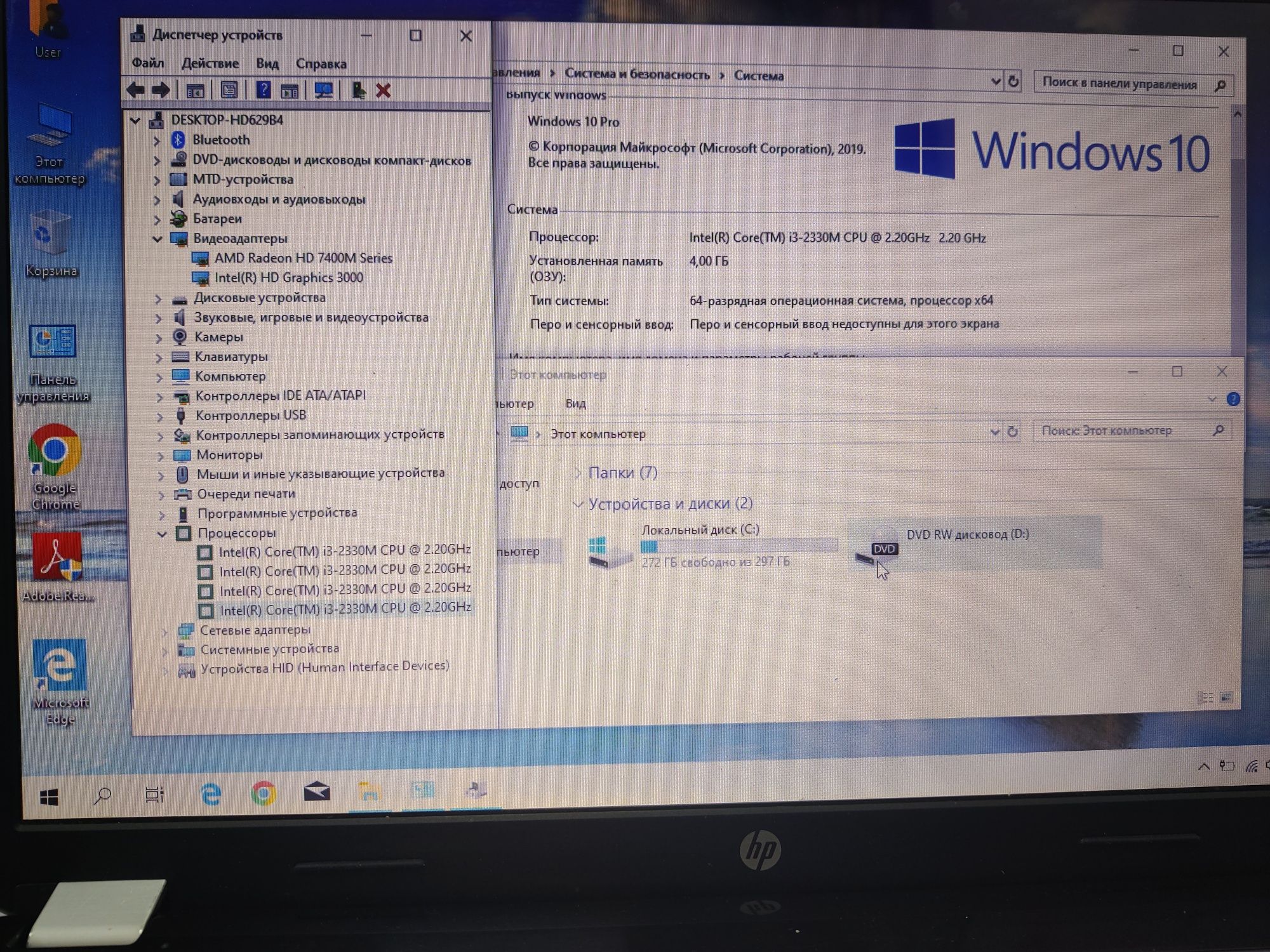Click the red X uninstall device icon

coord(383,91)
